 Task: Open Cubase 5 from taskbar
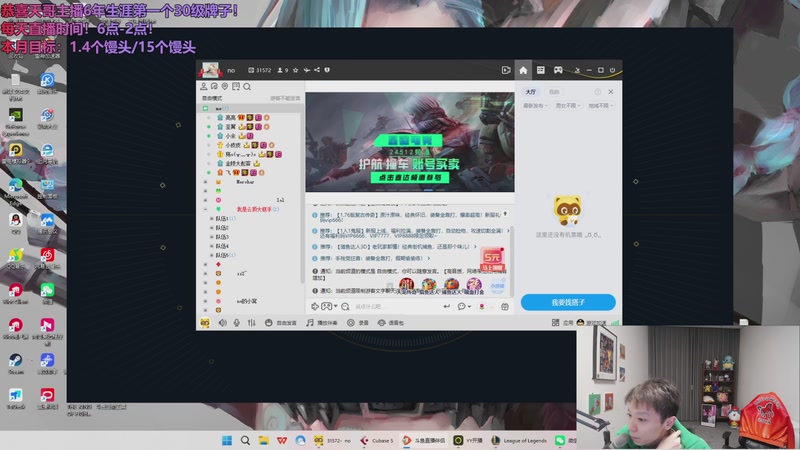(377, 440)
